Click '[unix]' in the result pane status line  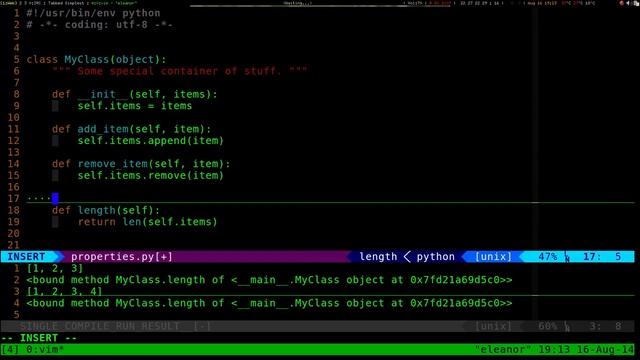[493, 326]
